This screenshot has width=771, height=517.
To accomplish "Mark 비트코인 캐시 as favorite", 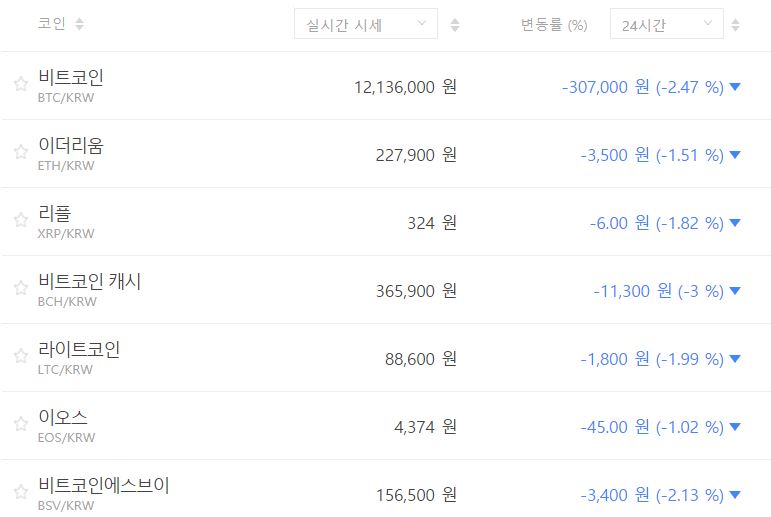I will [20, 288].
